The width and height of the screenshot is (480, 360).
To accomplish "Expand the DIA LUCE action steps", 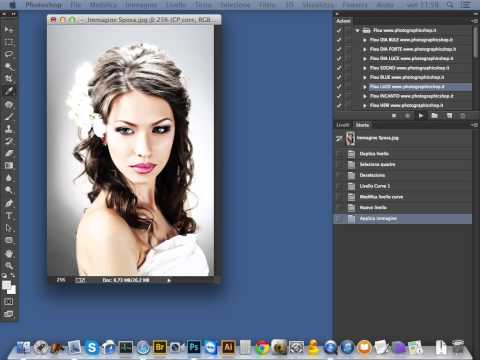I will click(x=365, y=58).
